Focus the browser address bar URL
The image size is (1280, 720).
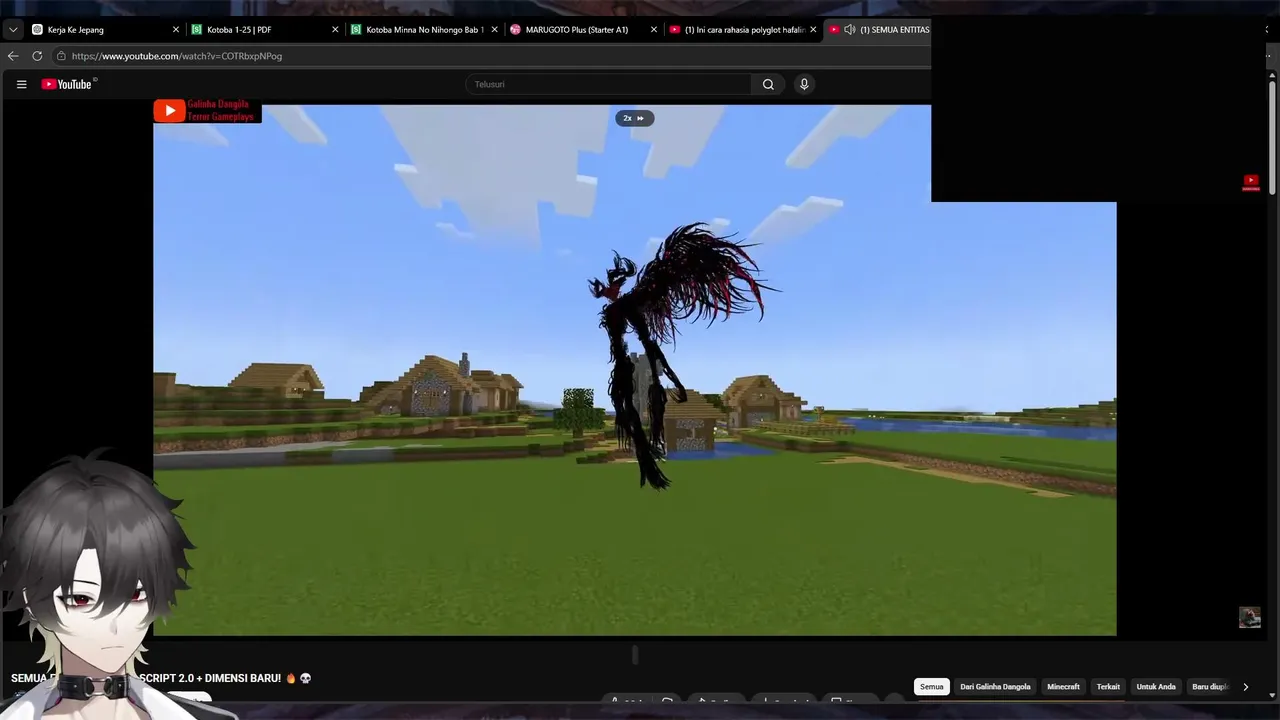(x=177, y=56)
